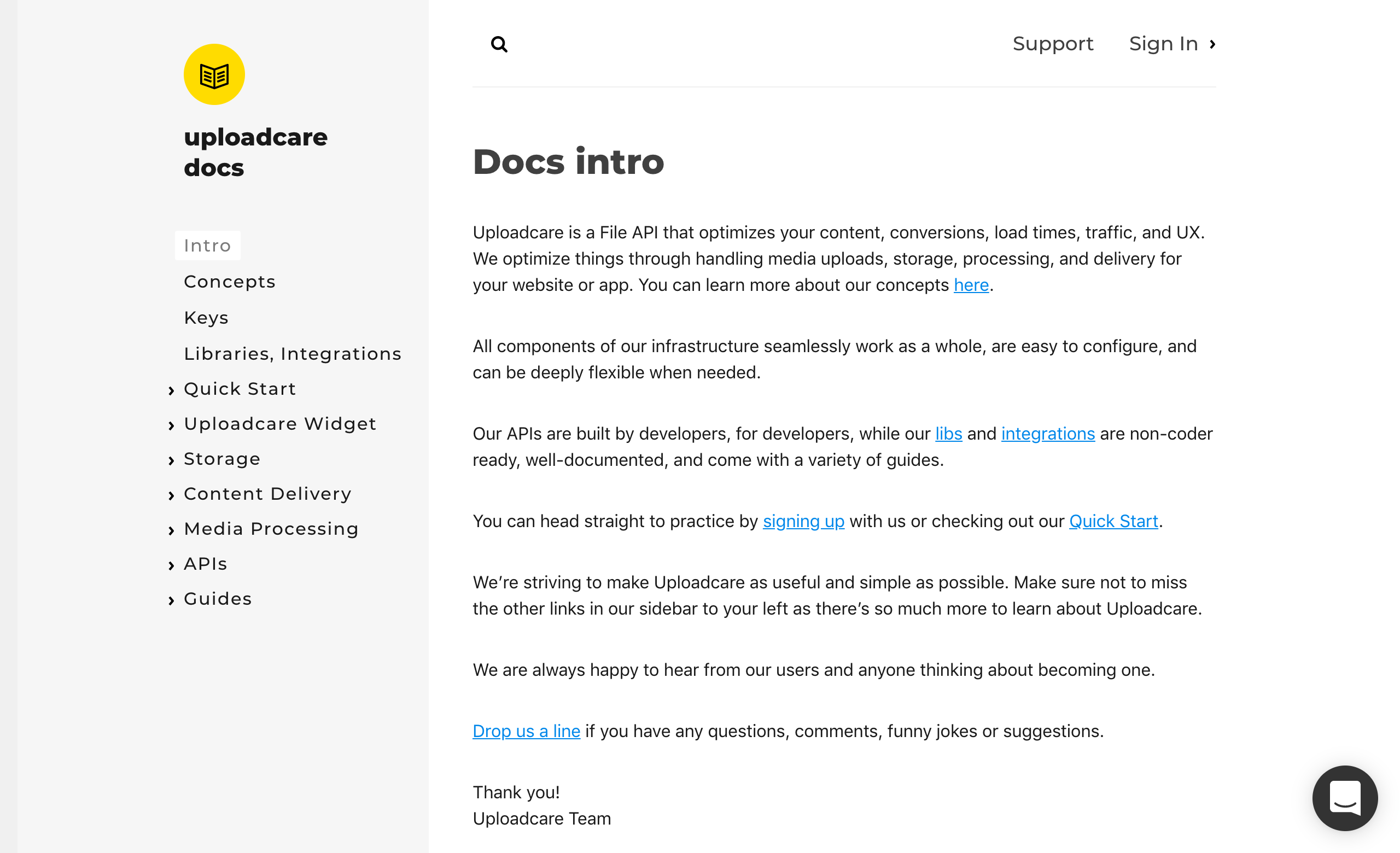1400x853 pixels.
Task: Click the 'signing up' link
Action: pos(803,521)
